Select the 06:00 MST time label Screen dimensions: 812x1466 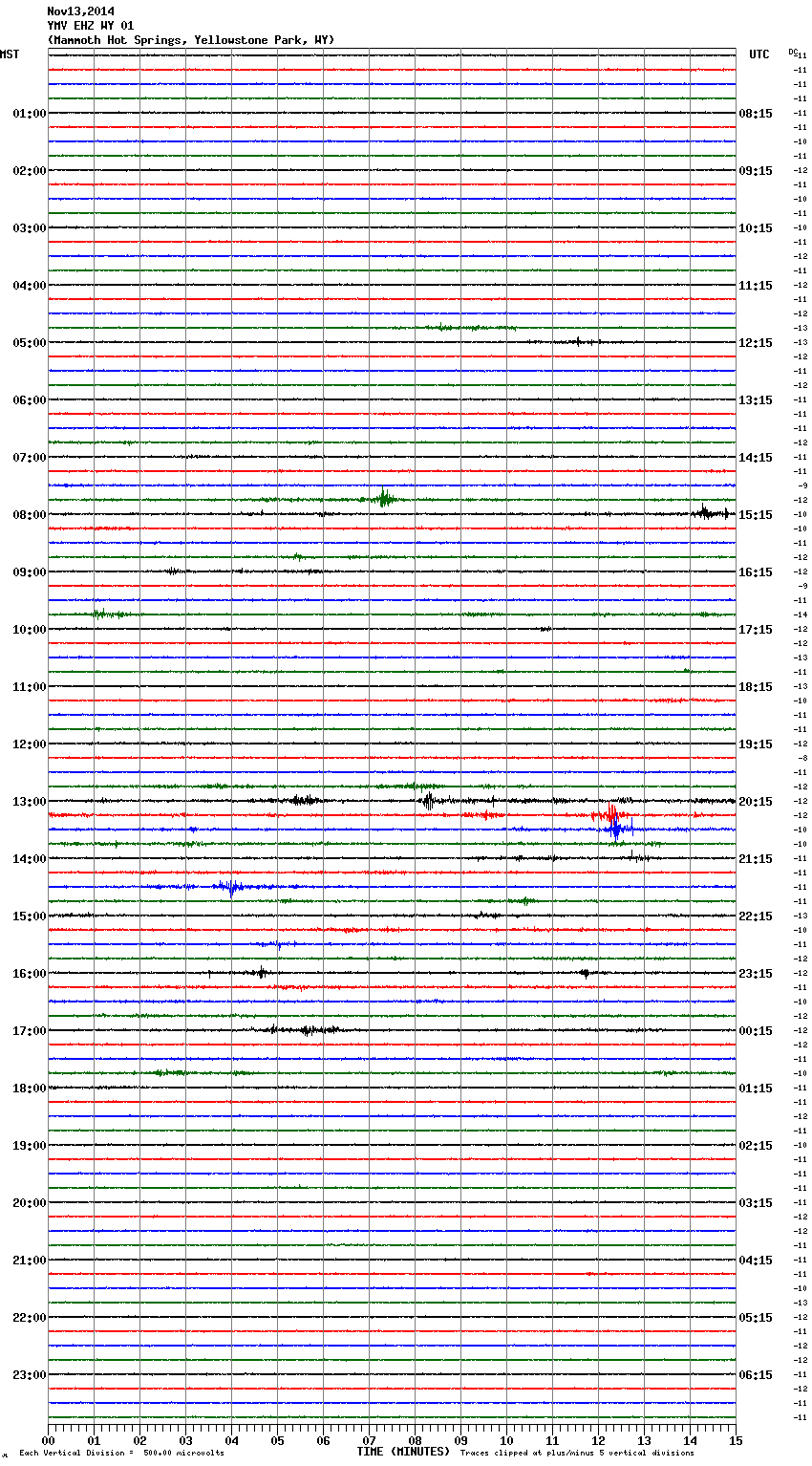[x=30, y=400]
